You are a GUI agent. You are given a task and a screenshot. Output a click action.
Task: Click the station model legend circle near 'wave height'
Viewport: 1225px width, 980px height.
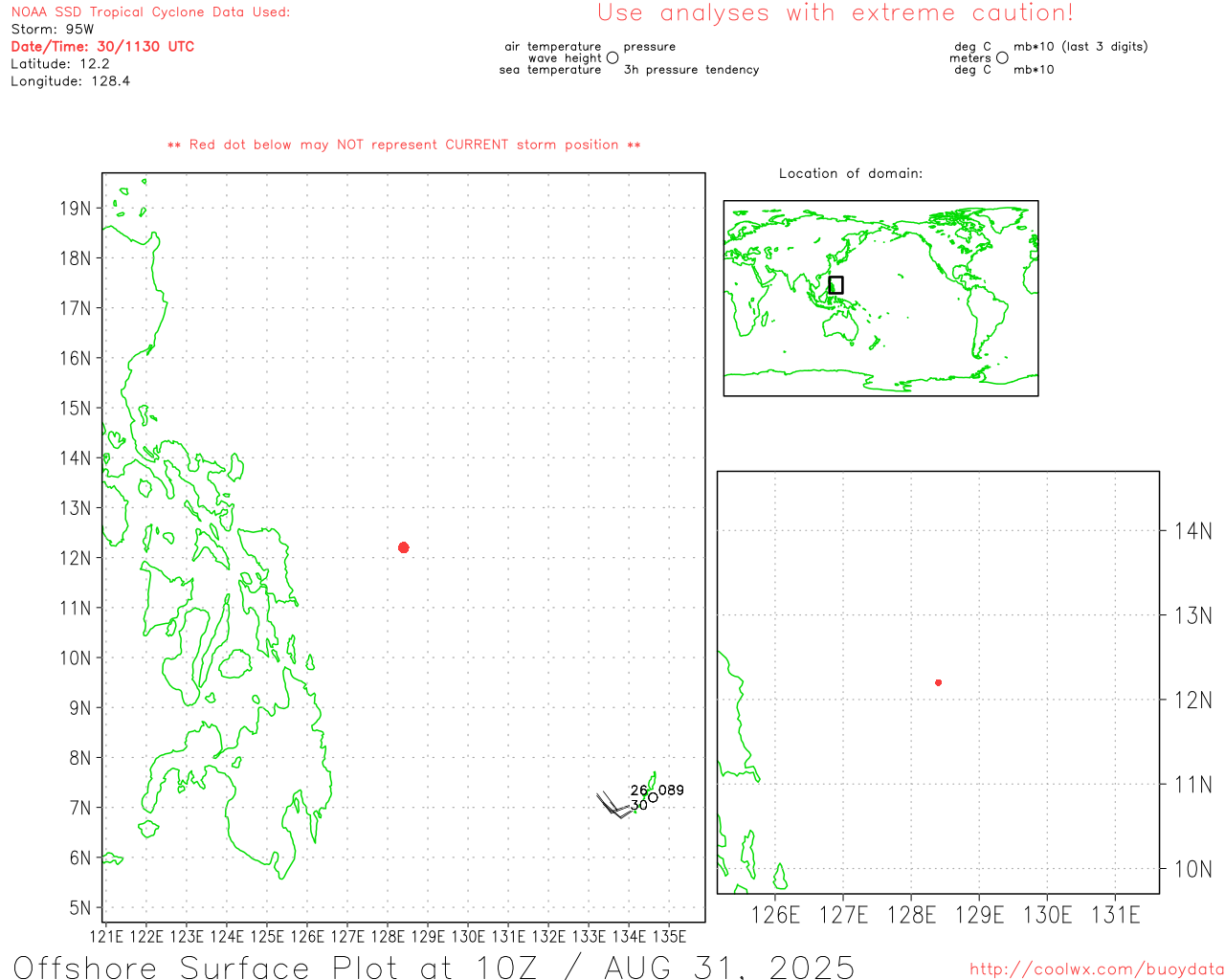[612, 57]
